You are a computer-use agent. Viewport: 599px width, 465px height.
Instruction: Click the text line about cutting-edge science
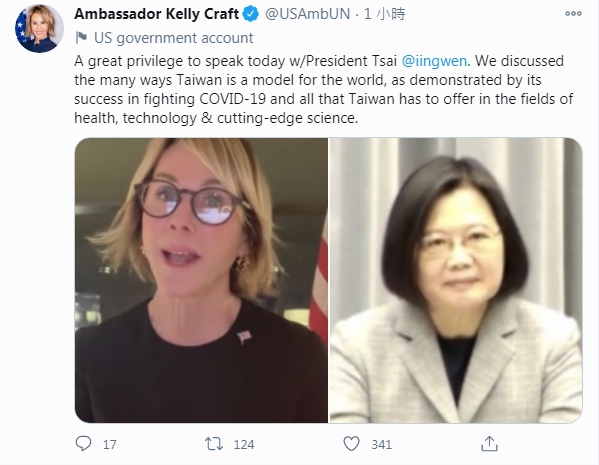(x=216, y=118)
